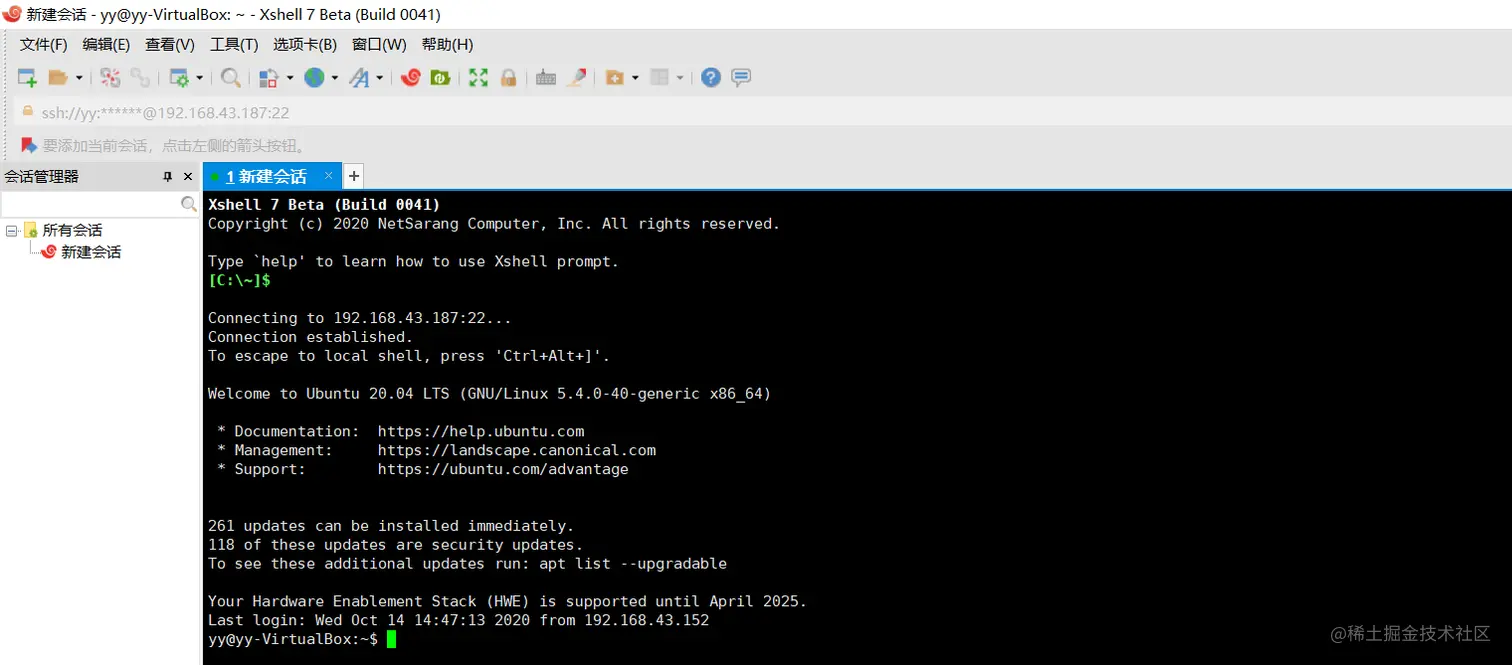Expand the color scheme dropdown arrow

290,77
